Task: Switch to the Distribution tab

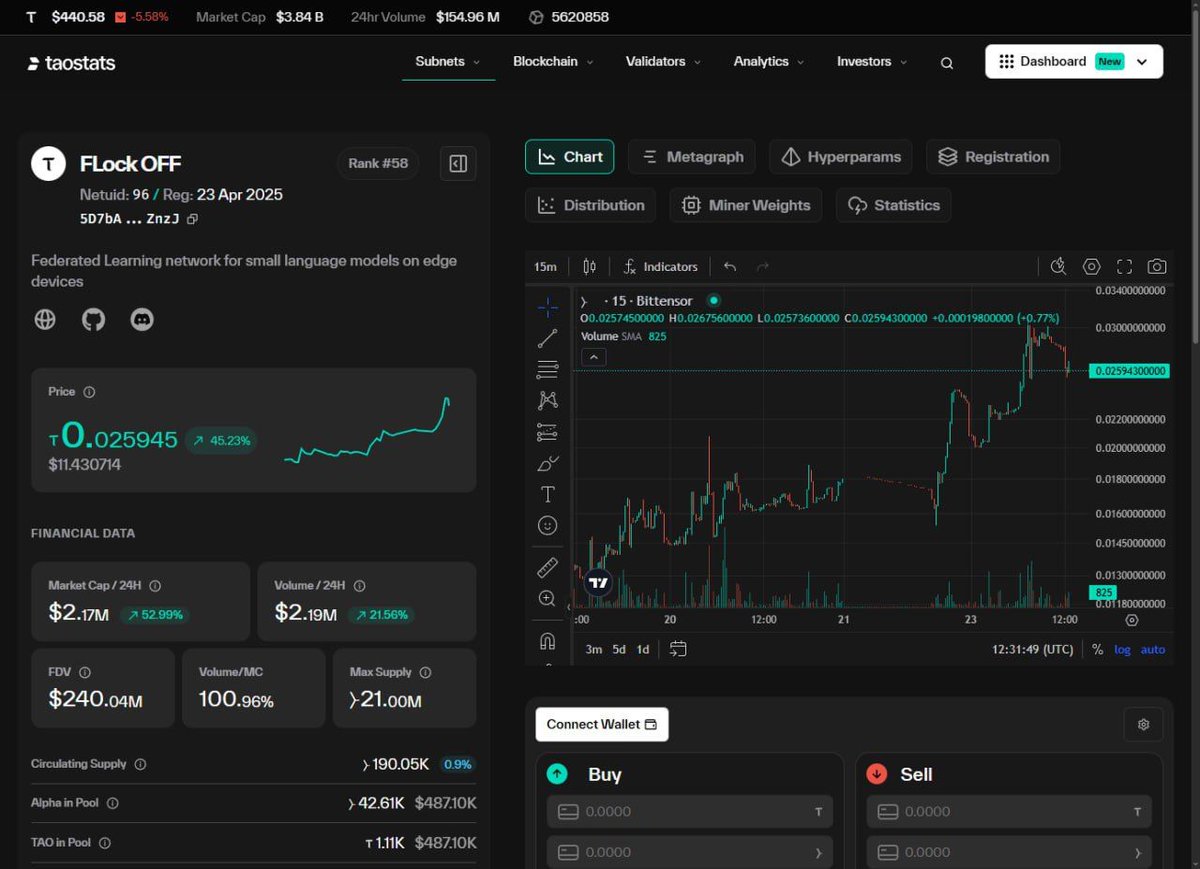Action: tap(590, 205)
